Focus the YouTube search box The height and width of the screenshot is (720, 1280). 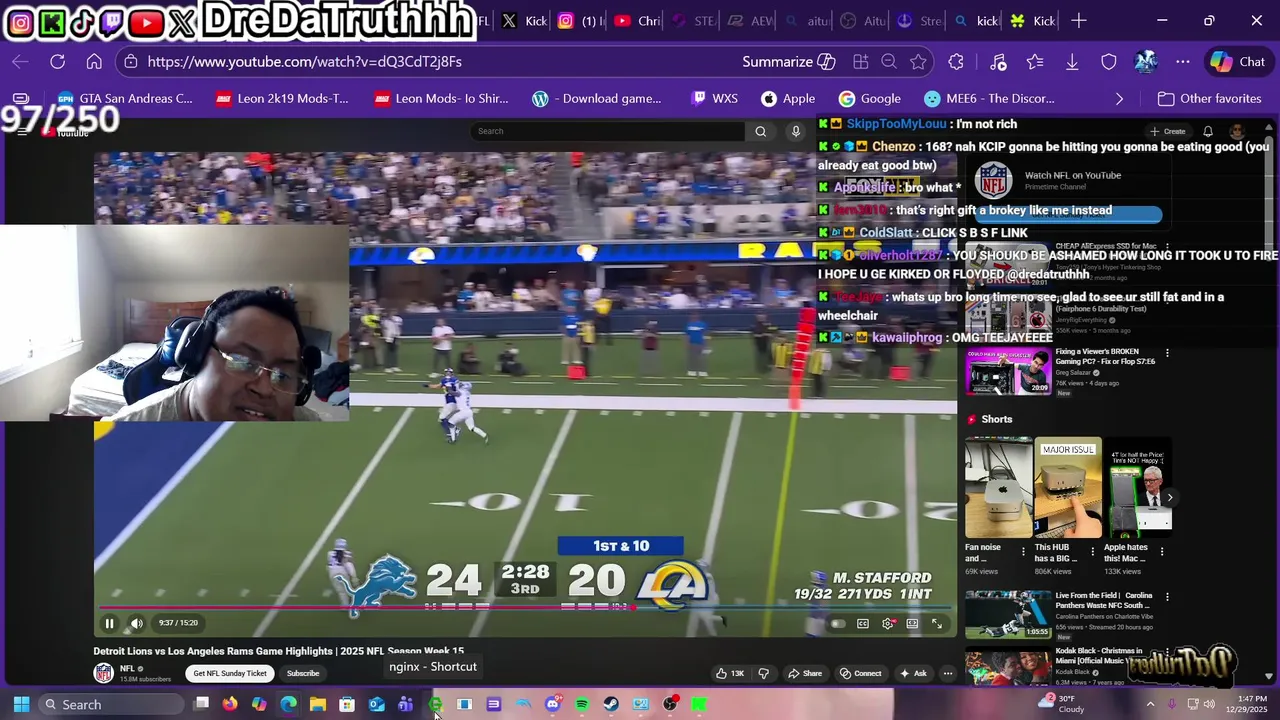tap(608, 131)
